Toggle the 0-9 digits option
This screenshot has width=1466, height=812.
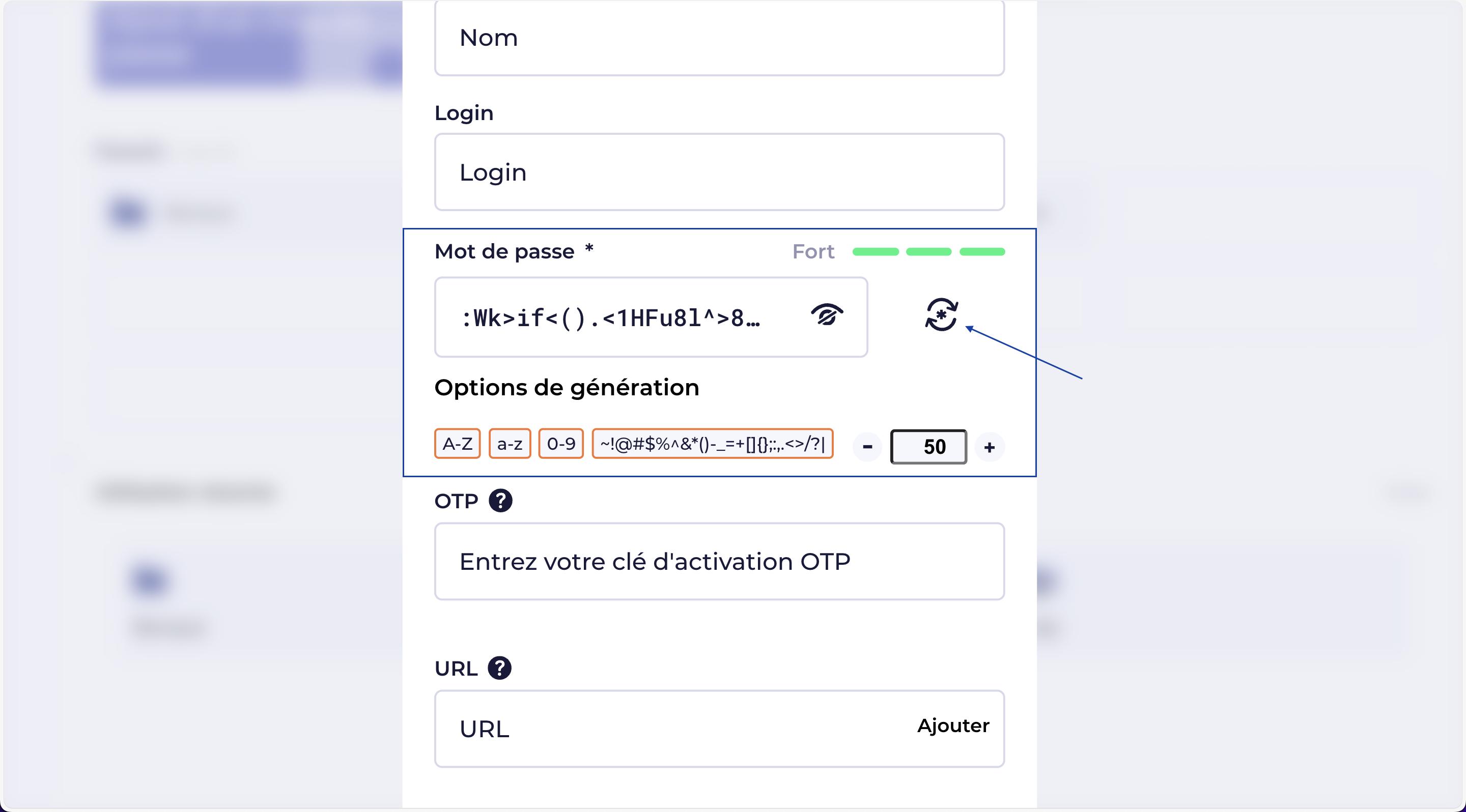tap(560, 444)
